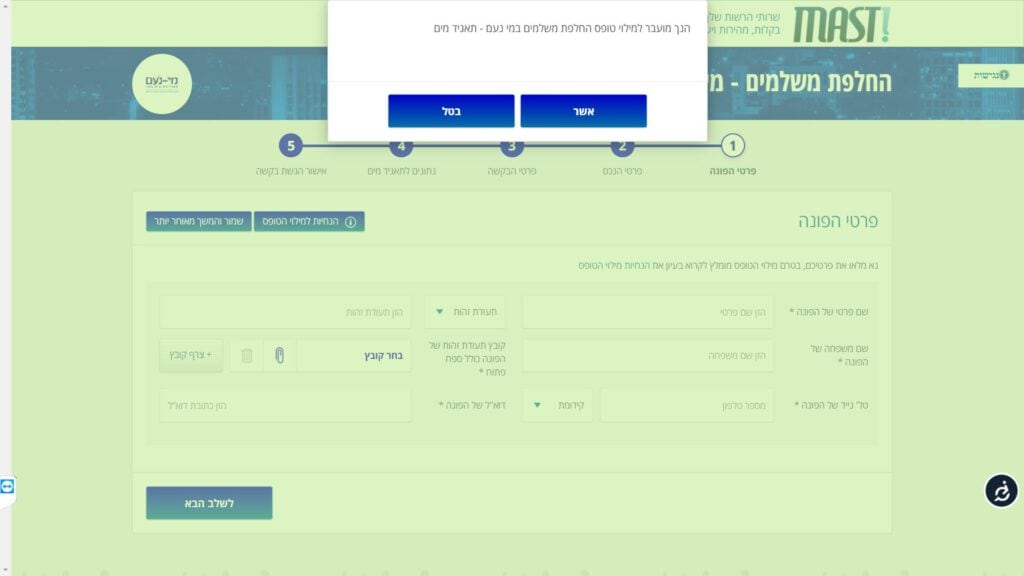Click the paperclip attachment icon

[x=279, y=355]
